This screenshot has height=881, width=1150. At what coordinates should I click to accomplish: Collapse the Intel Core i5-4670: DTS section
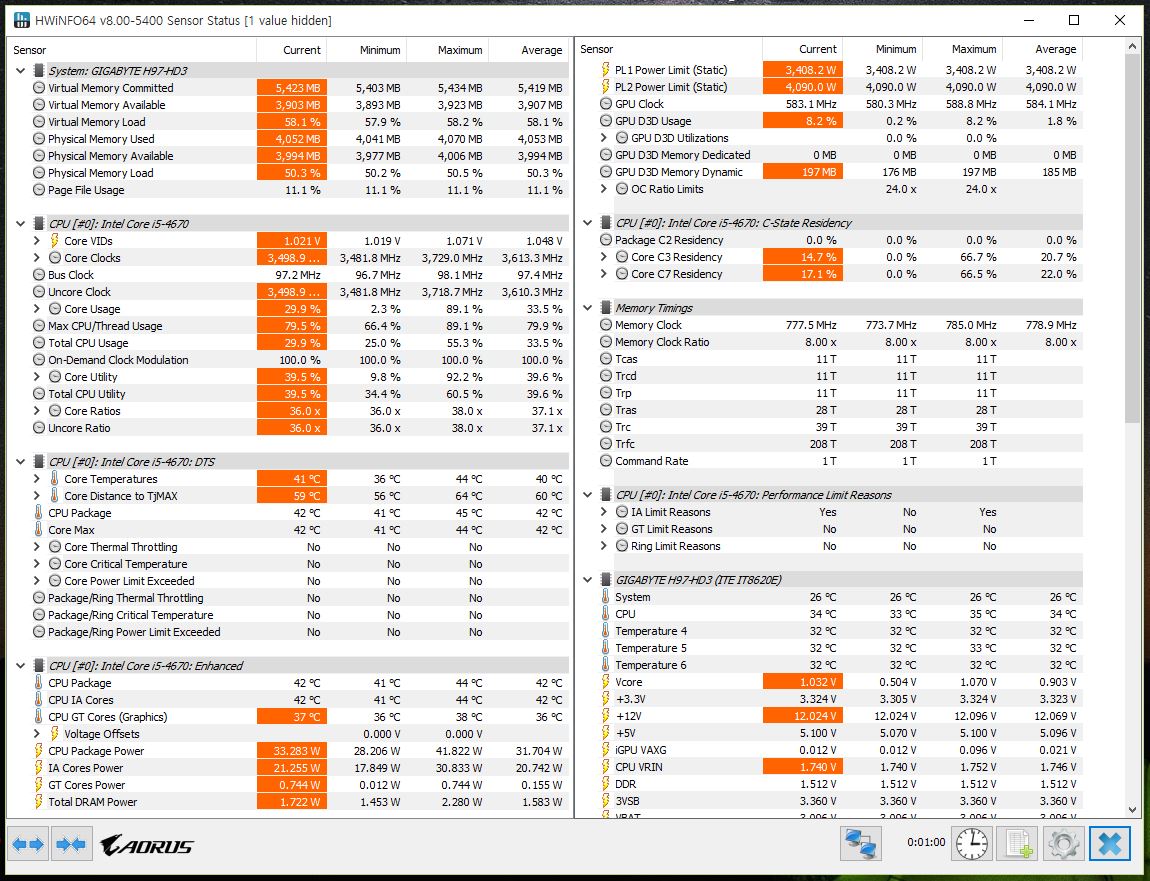point(21,461)
